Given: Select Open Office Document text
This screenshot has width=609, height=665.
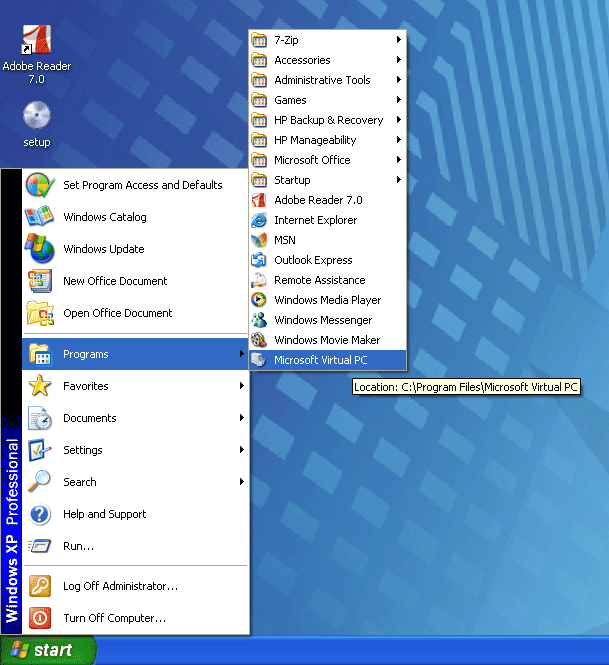Looking at the screenshot, I should pos(117,313).
